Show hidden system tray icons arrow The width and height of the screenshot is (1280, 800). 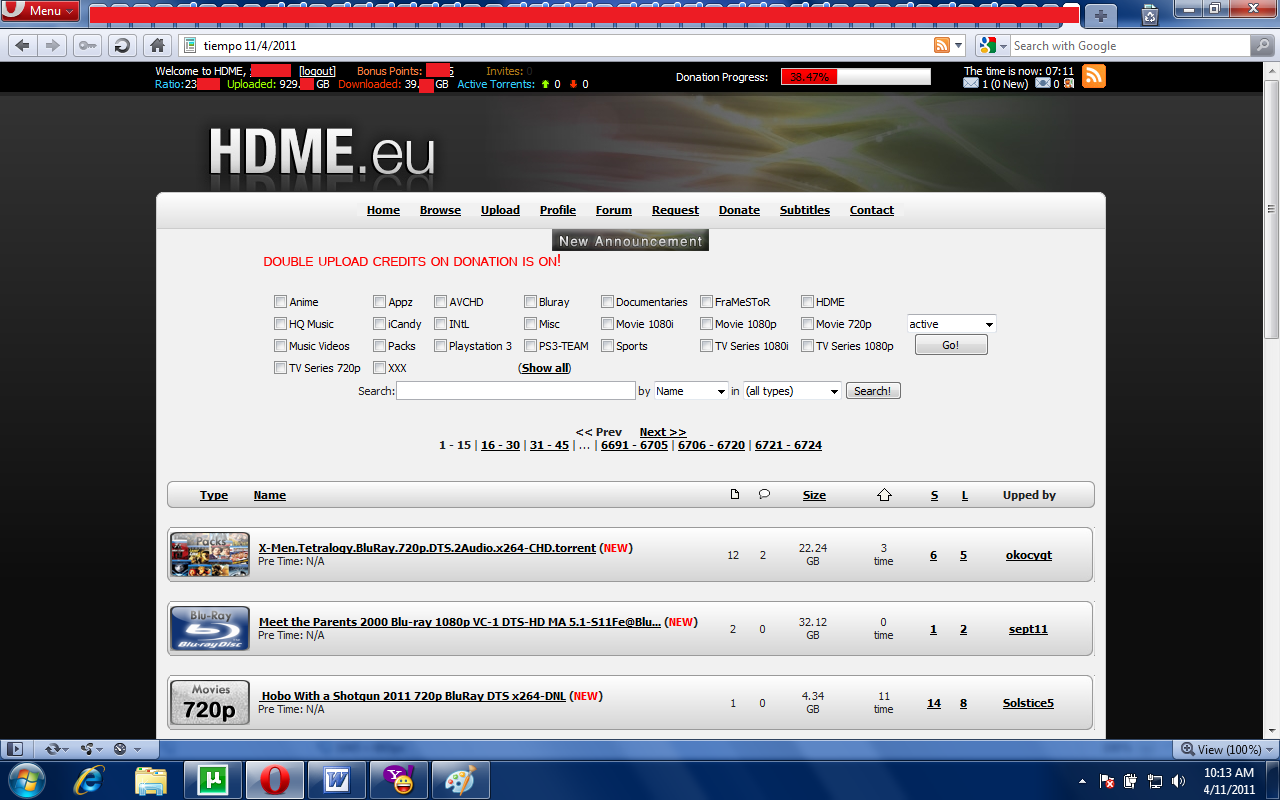pyautogui.click(x=1083, y=780)
